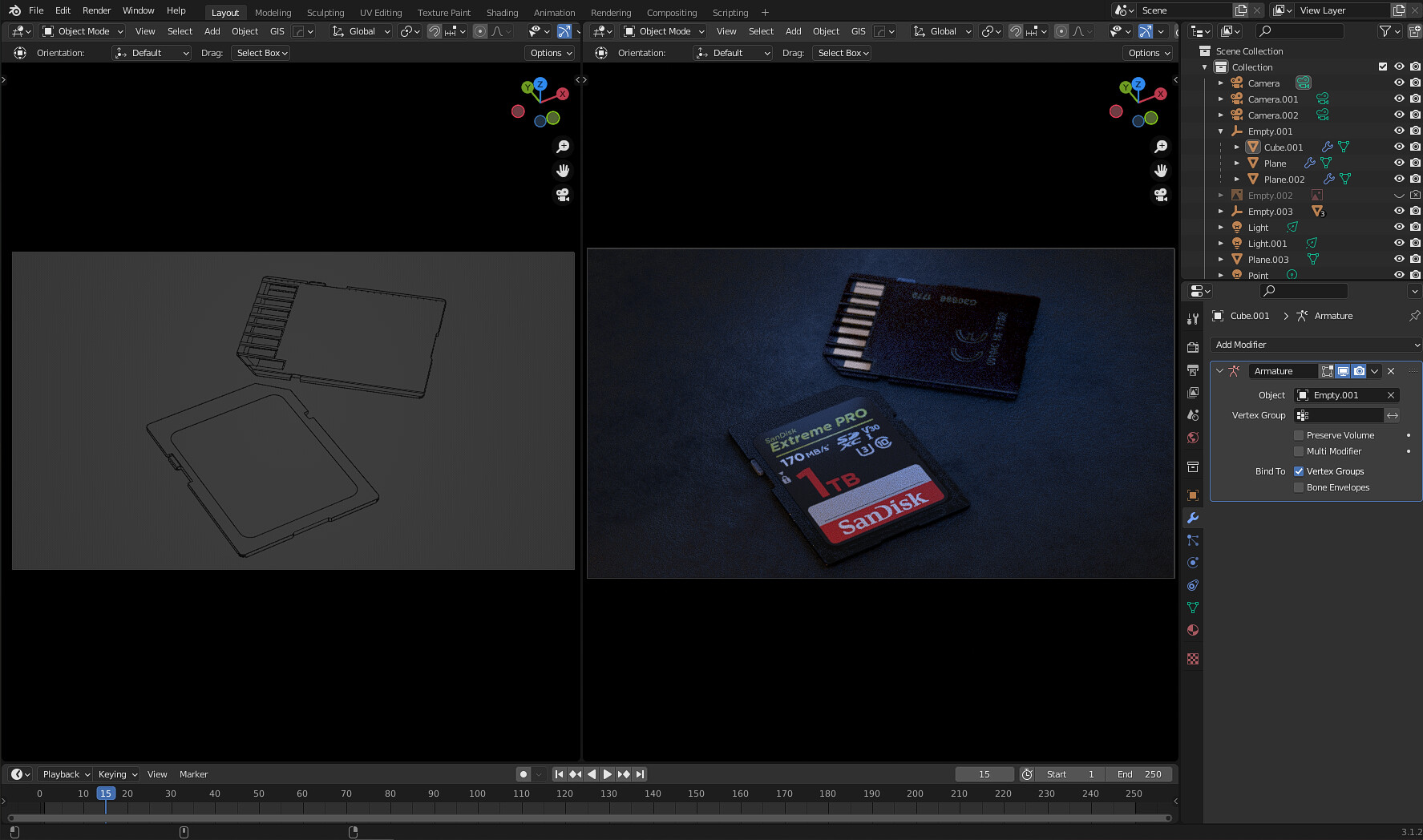Remove the Armature modifier

tap(1391, 371)
